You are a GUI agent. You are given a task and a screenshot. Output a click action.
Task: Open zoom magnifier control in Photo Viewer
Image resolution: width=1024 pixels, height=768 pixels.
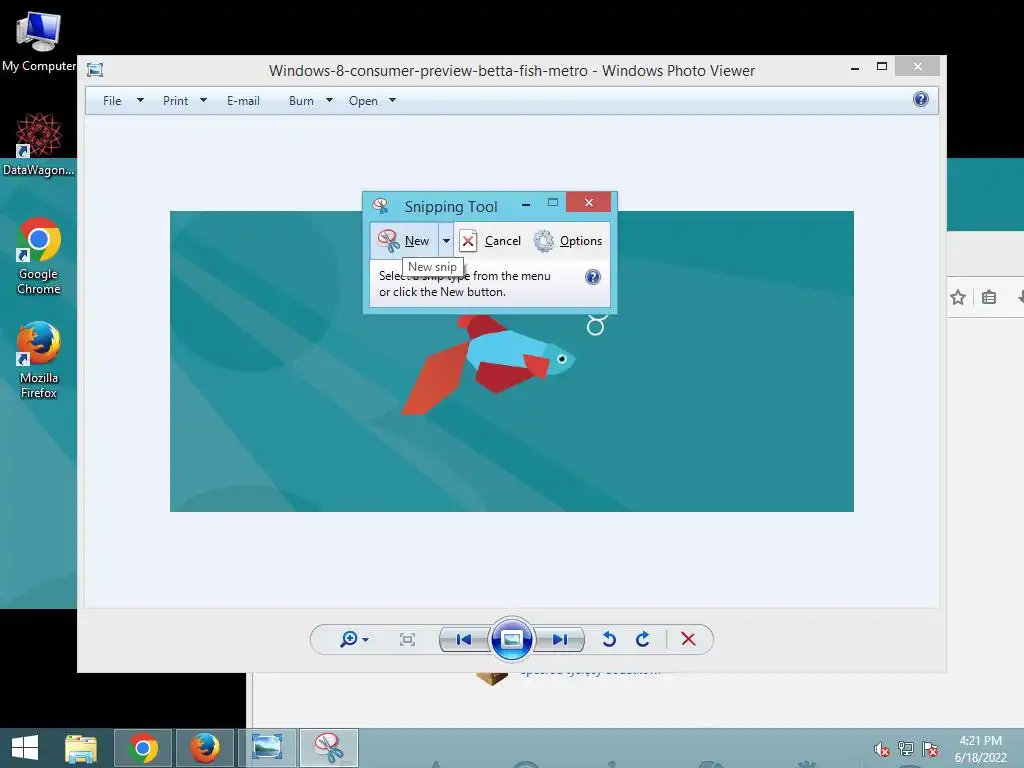(354, 639)
